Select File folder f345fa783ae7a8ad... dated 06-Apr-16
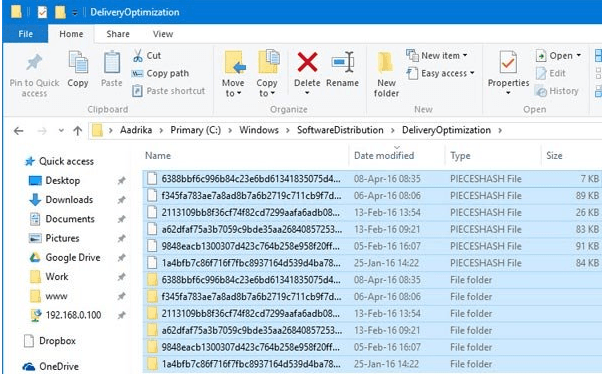The height and width of the screenshot is (374, 602). [372, 297]
